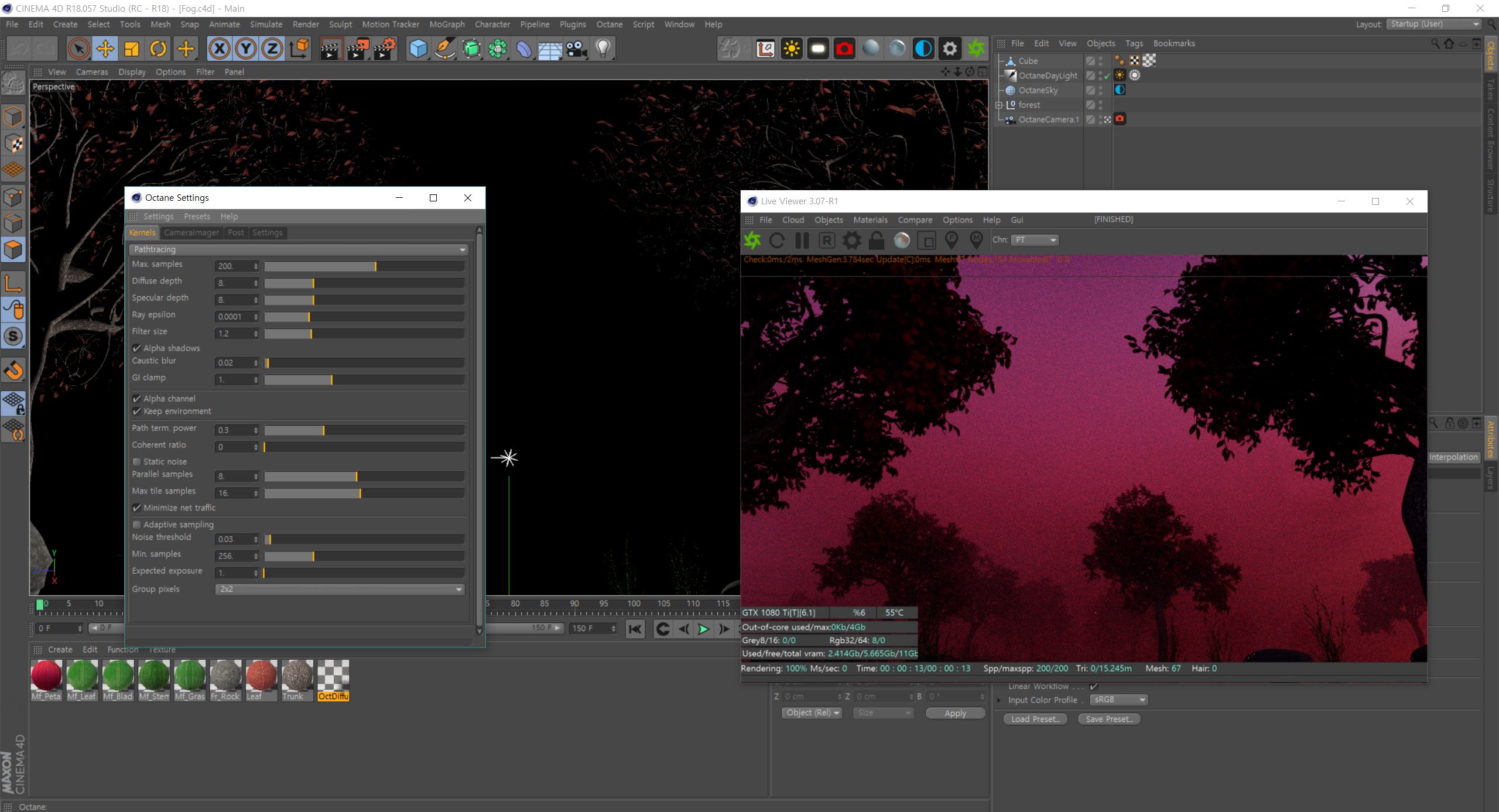The height and width of the screenshot is (812, 1499).
Task: Toggle lock resolution icon in Live Viewer
Action: tap(877, 240)
